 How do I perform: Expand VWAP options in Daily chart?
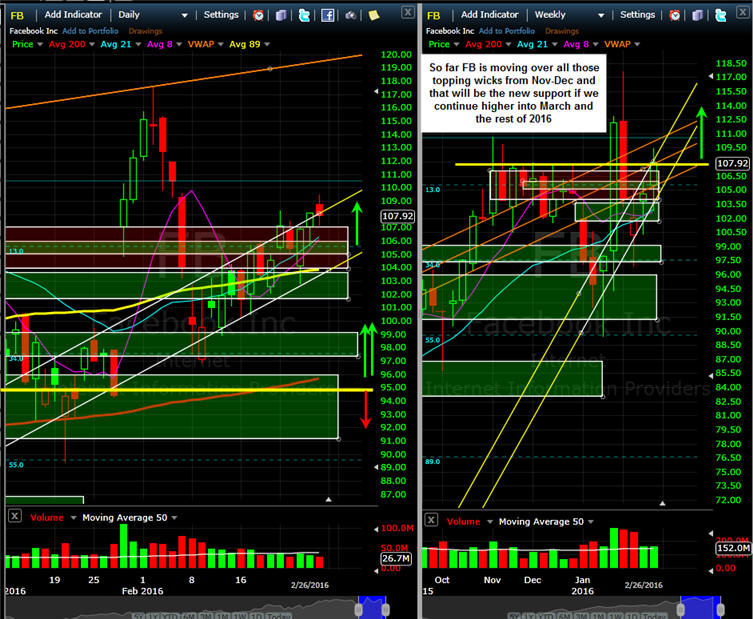[220, 44]
